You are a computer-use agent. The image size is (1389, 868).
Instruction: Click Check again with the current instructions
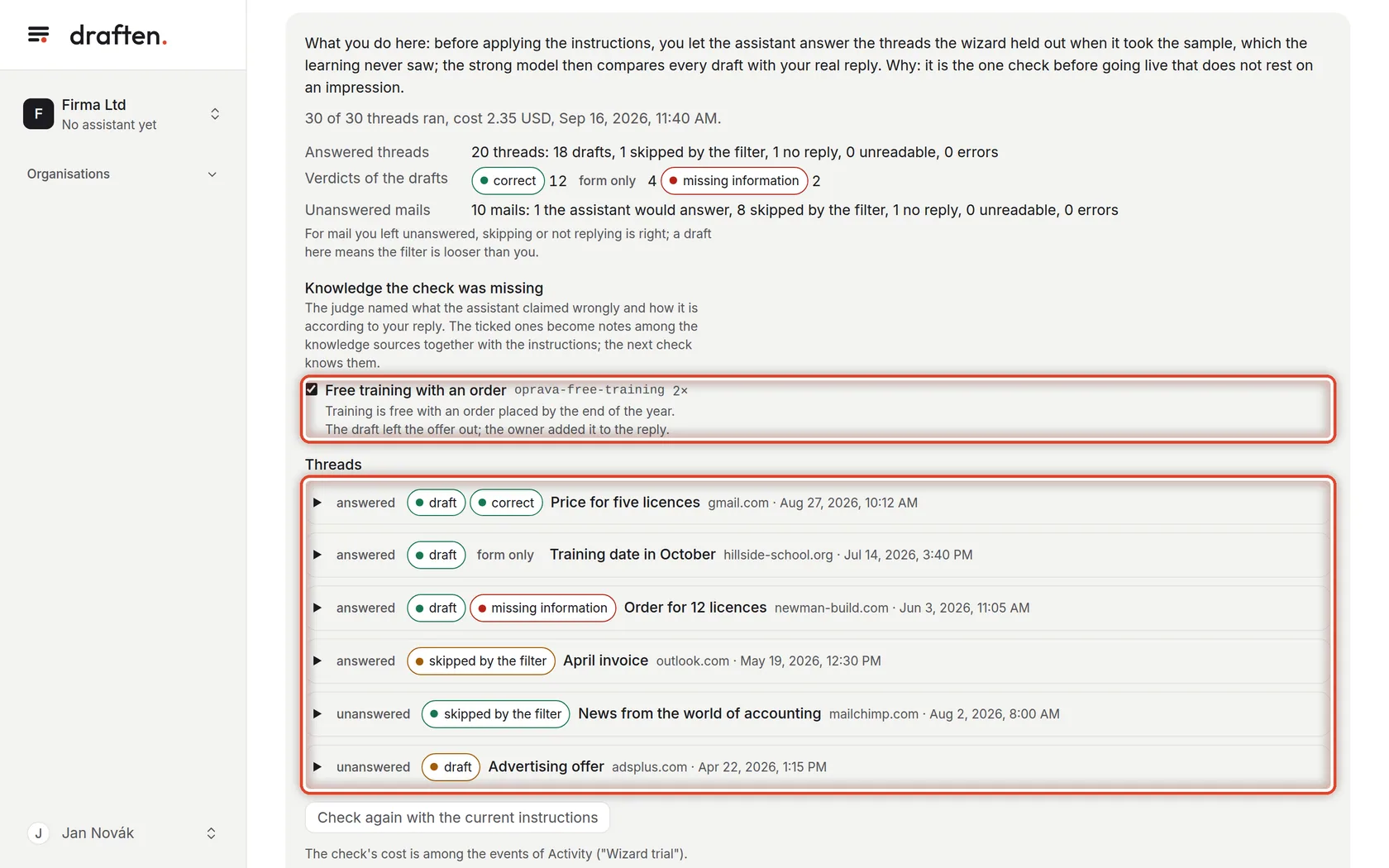click(x=457, y=818)
